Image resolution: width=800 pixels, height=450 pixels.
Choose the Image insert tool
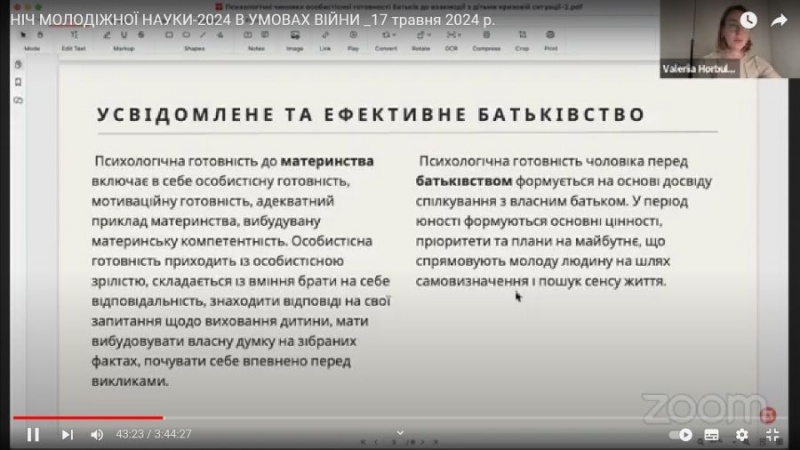(x=294, y=38)
